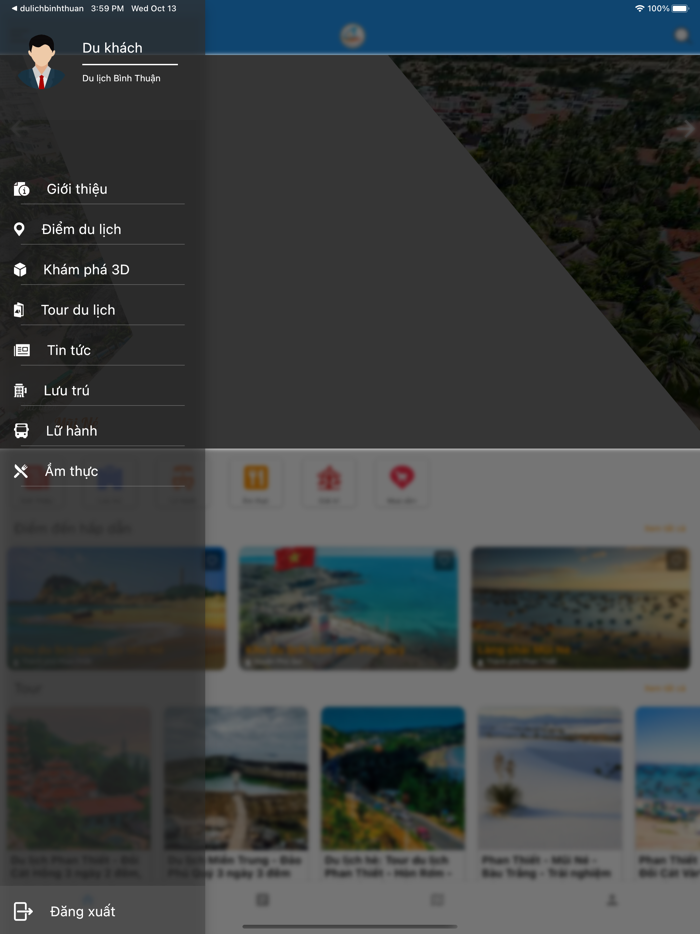Screen dimensions: 700x934
Task: Click the battery indicator
Action: pyautogui.click(x=680, y=8)
